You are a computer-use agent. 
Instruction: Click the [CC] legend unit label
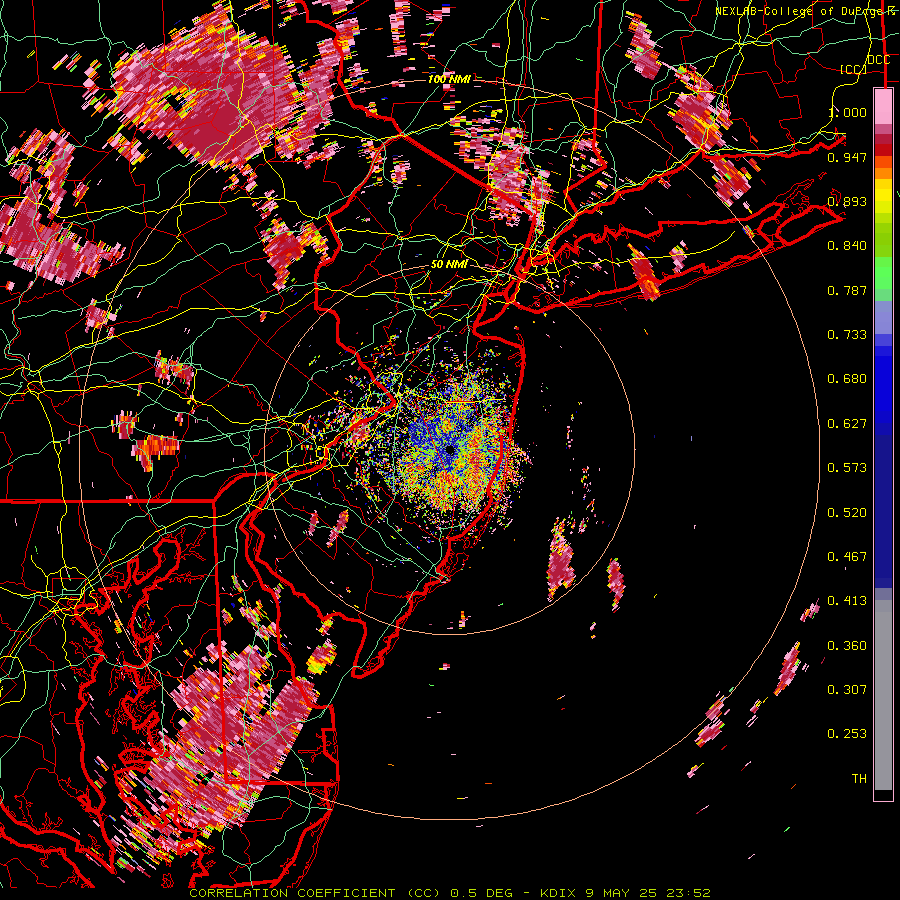pyautogui.click(x=853, y=69)
